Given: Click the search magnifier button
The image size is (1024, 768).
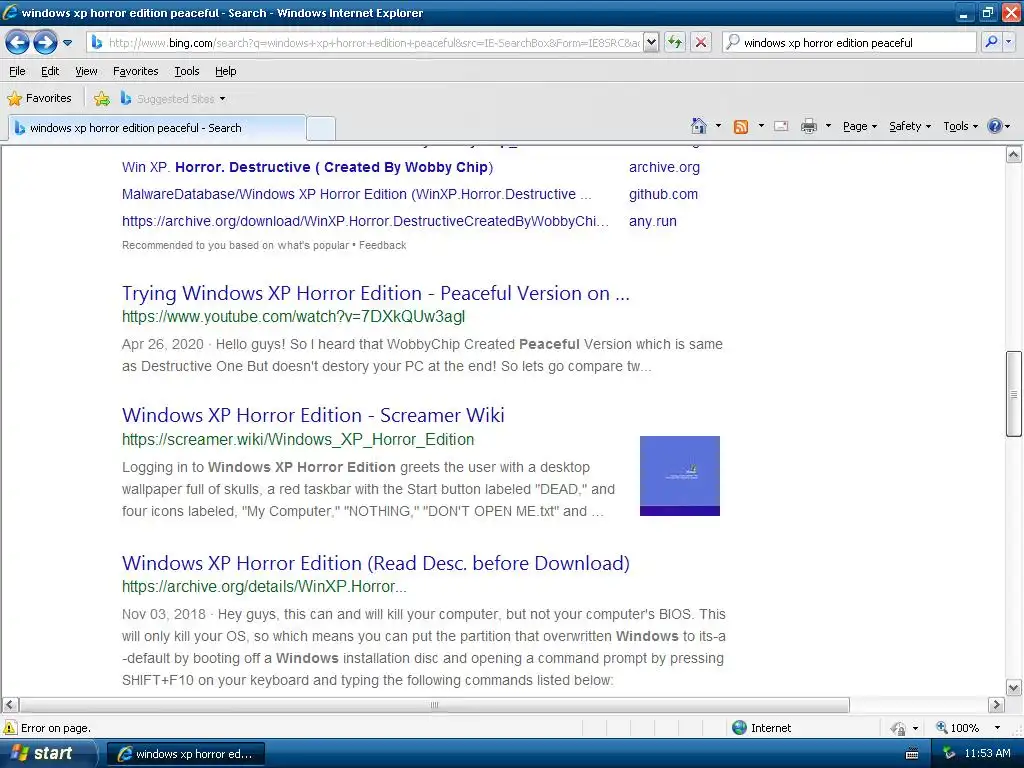Looking at the screenshot, I should 991,42.
